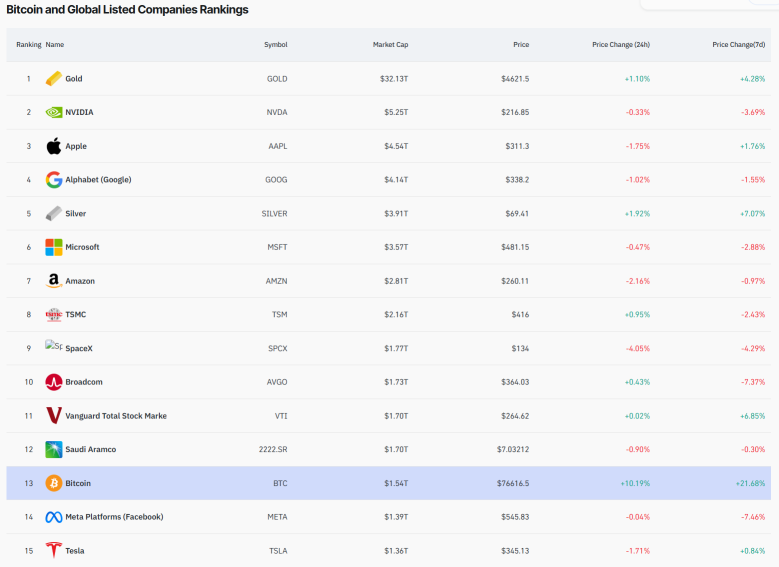Image resolution: width=779 pixels, height=567 pixels.
Task: Open the Amazon name link
Action: 80,281
